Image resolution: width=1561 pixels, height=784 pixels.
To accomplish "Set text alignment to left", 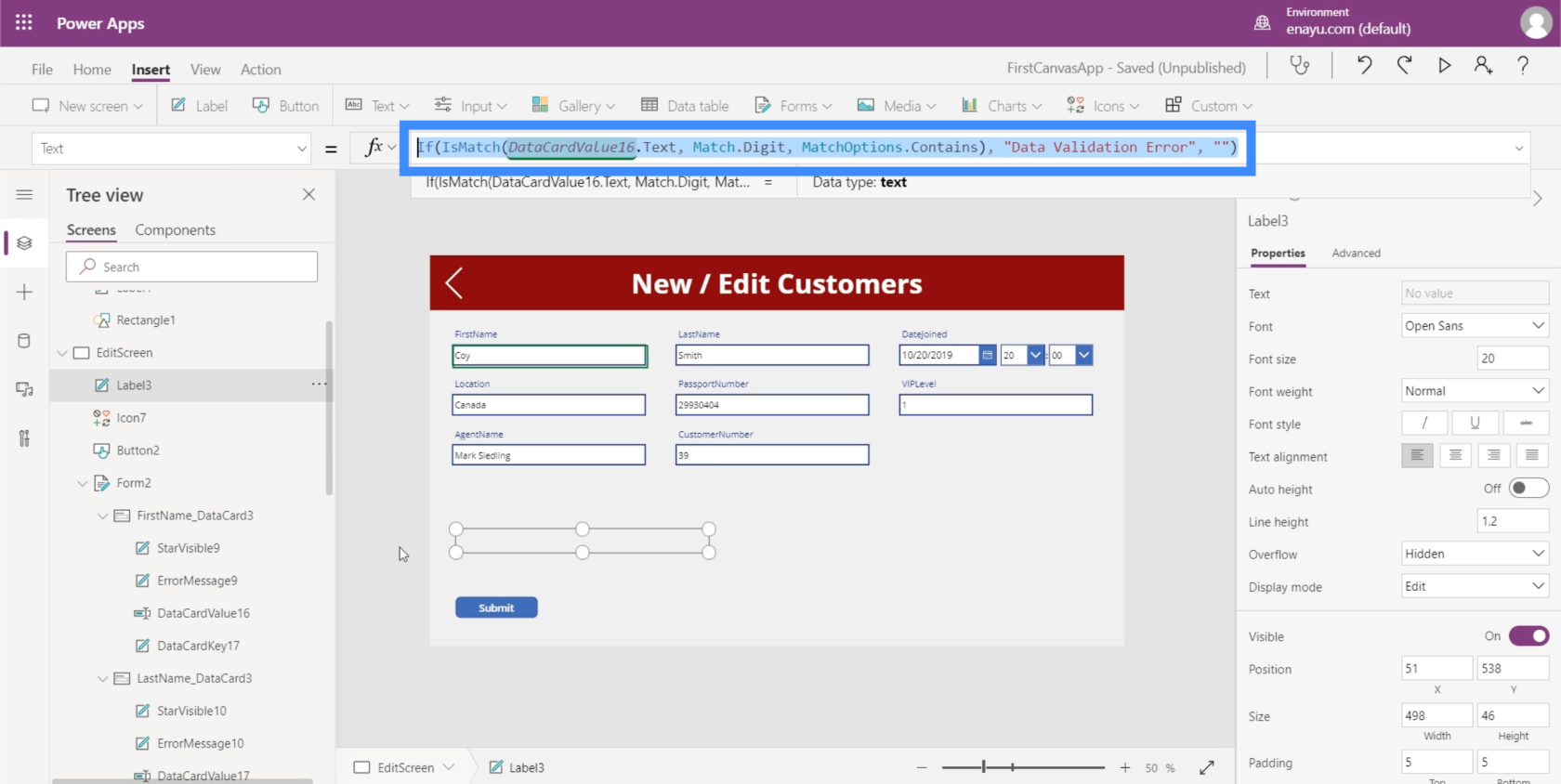I will (x=1417, y=455).
